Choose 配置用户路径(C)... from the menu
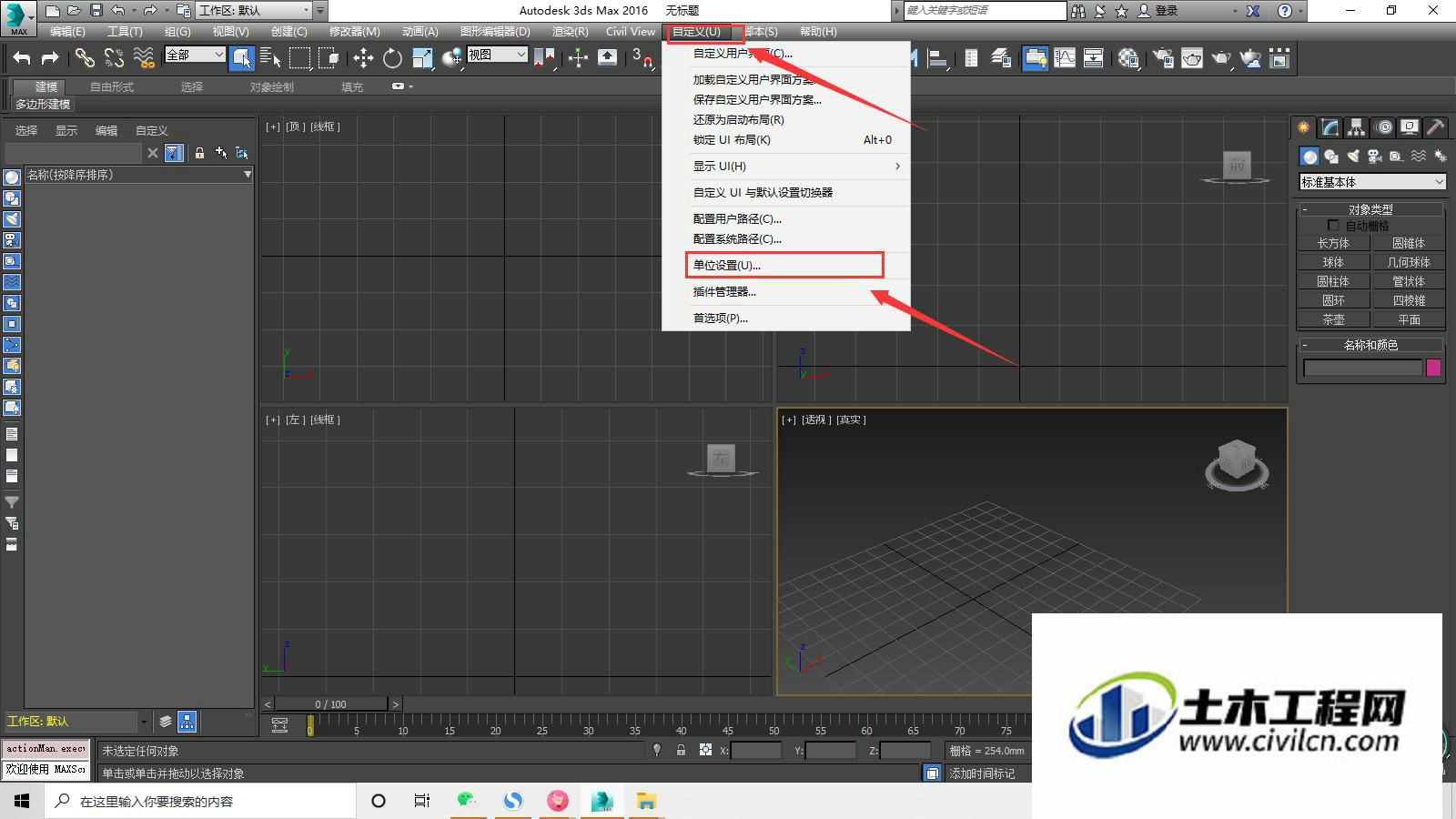Viewport: 1456px width, 819px height. tap(786, 218)
